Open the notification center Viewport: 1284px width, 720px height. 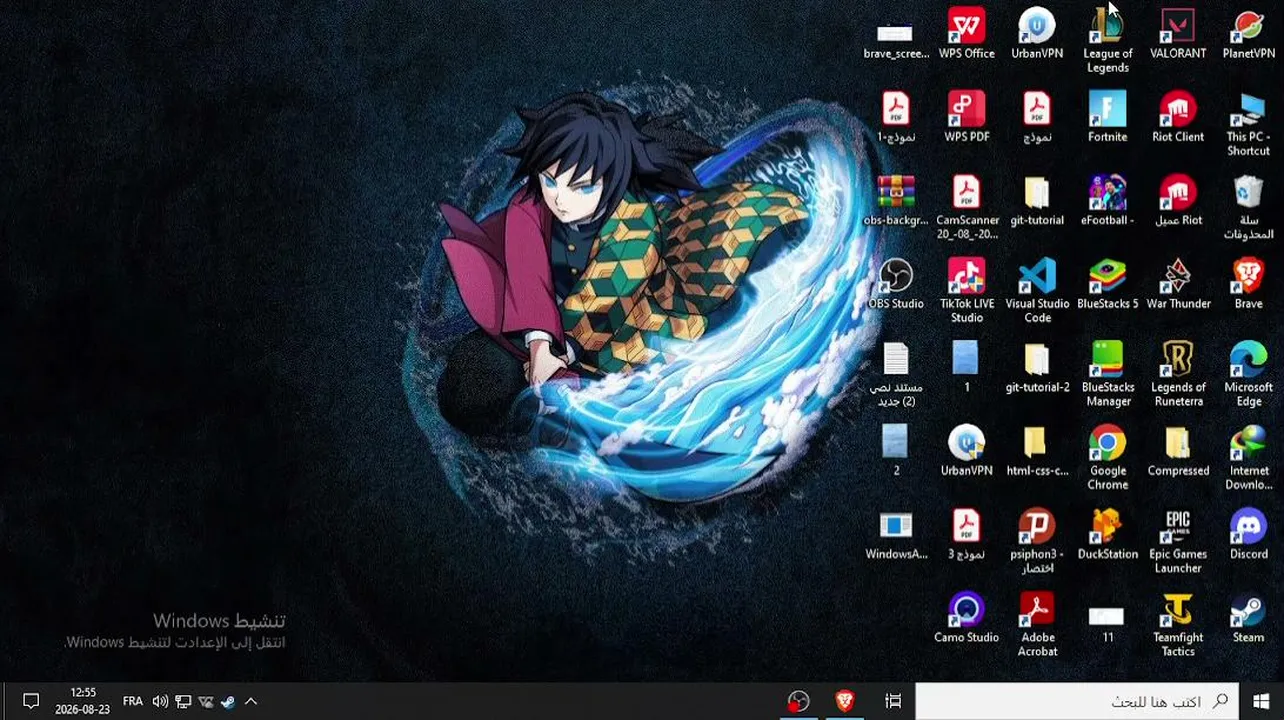click(x=30, y=701)
